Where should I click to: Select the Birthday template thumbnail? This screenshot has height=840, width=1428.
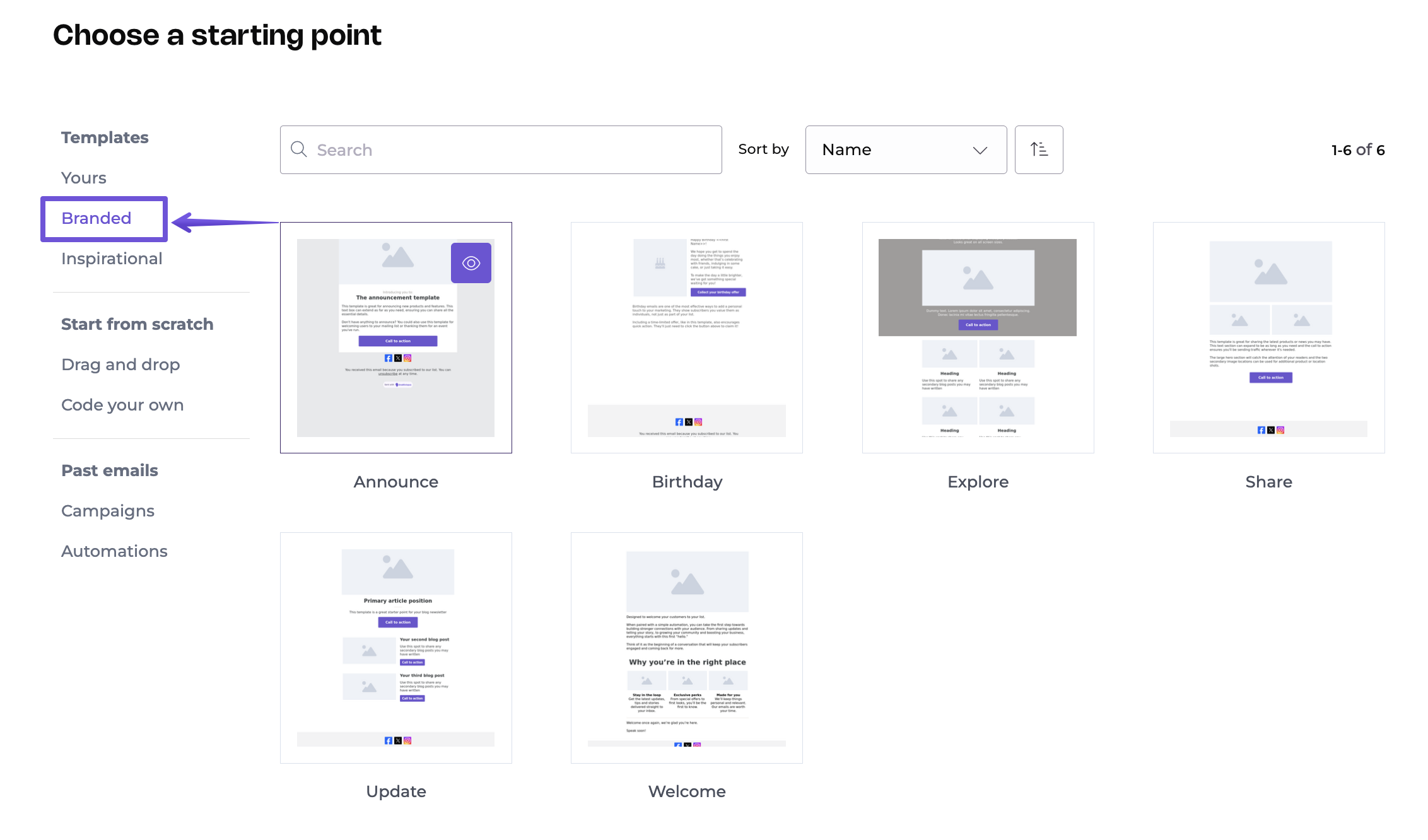point(687,337)
